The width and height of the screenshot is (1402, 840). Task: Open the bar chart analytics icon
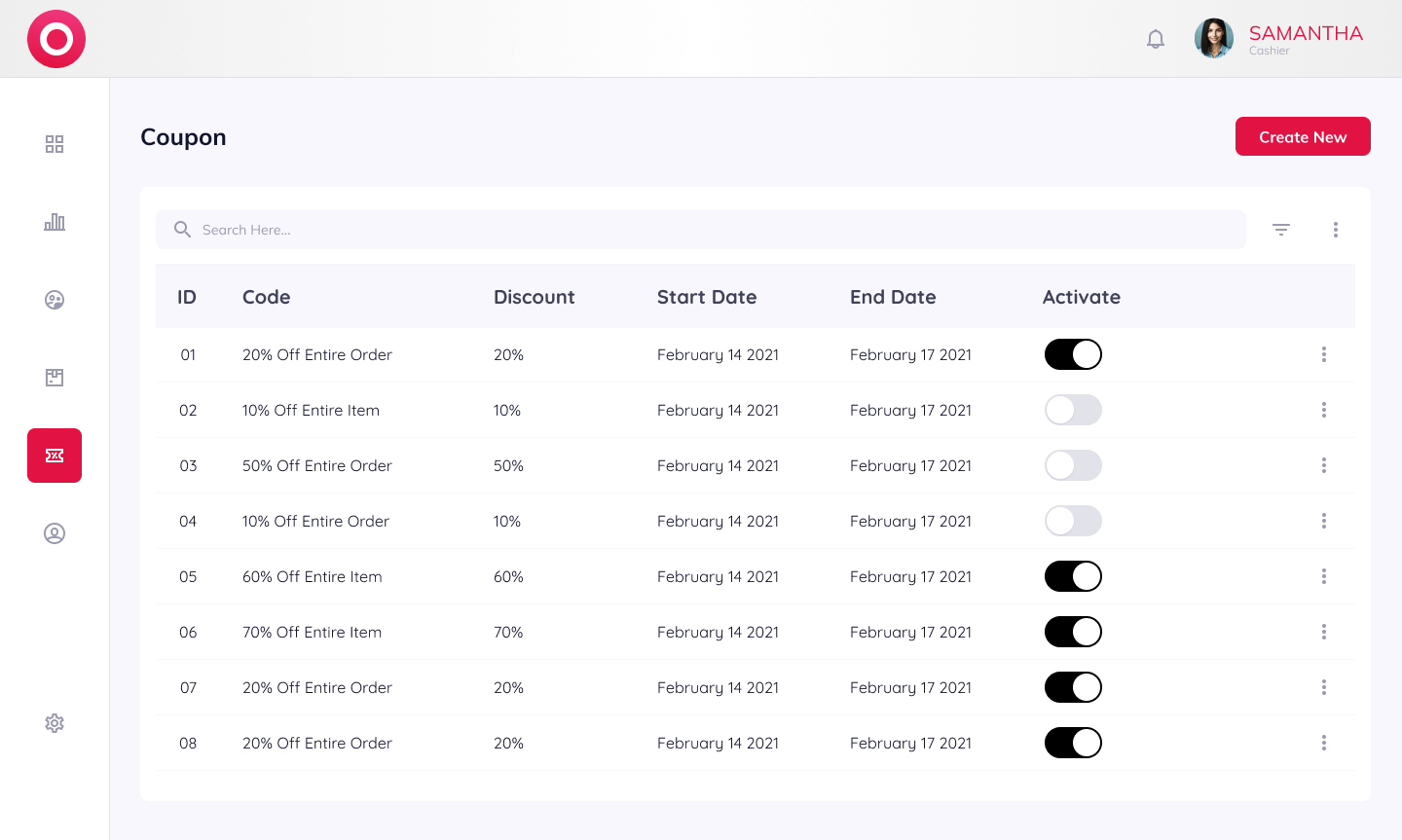(x=55, y=222)
